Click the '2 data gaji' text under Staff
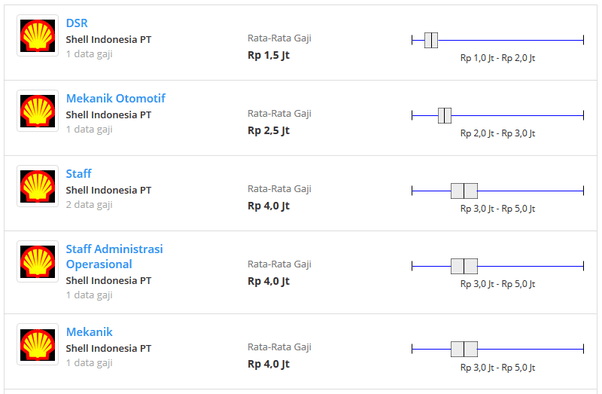602x394 pixels. click(89, 205)
